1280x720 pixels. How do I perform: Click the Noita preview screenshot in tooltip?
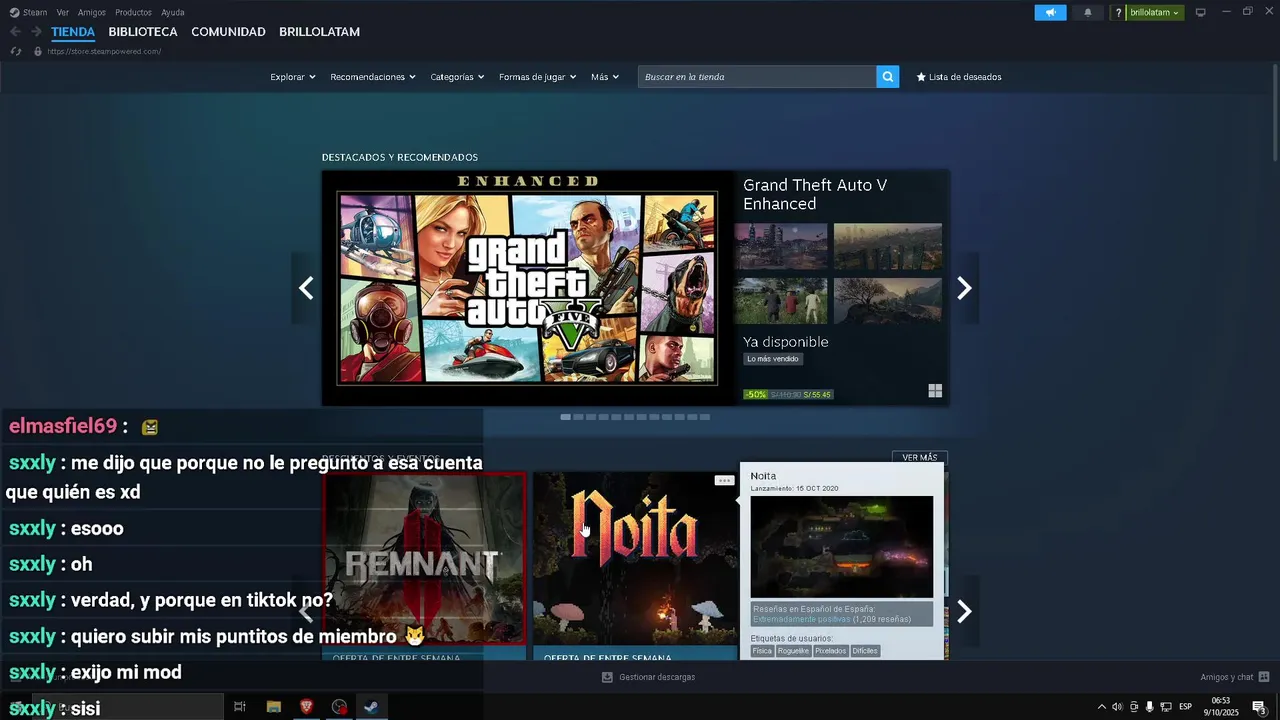click(842, 547)
